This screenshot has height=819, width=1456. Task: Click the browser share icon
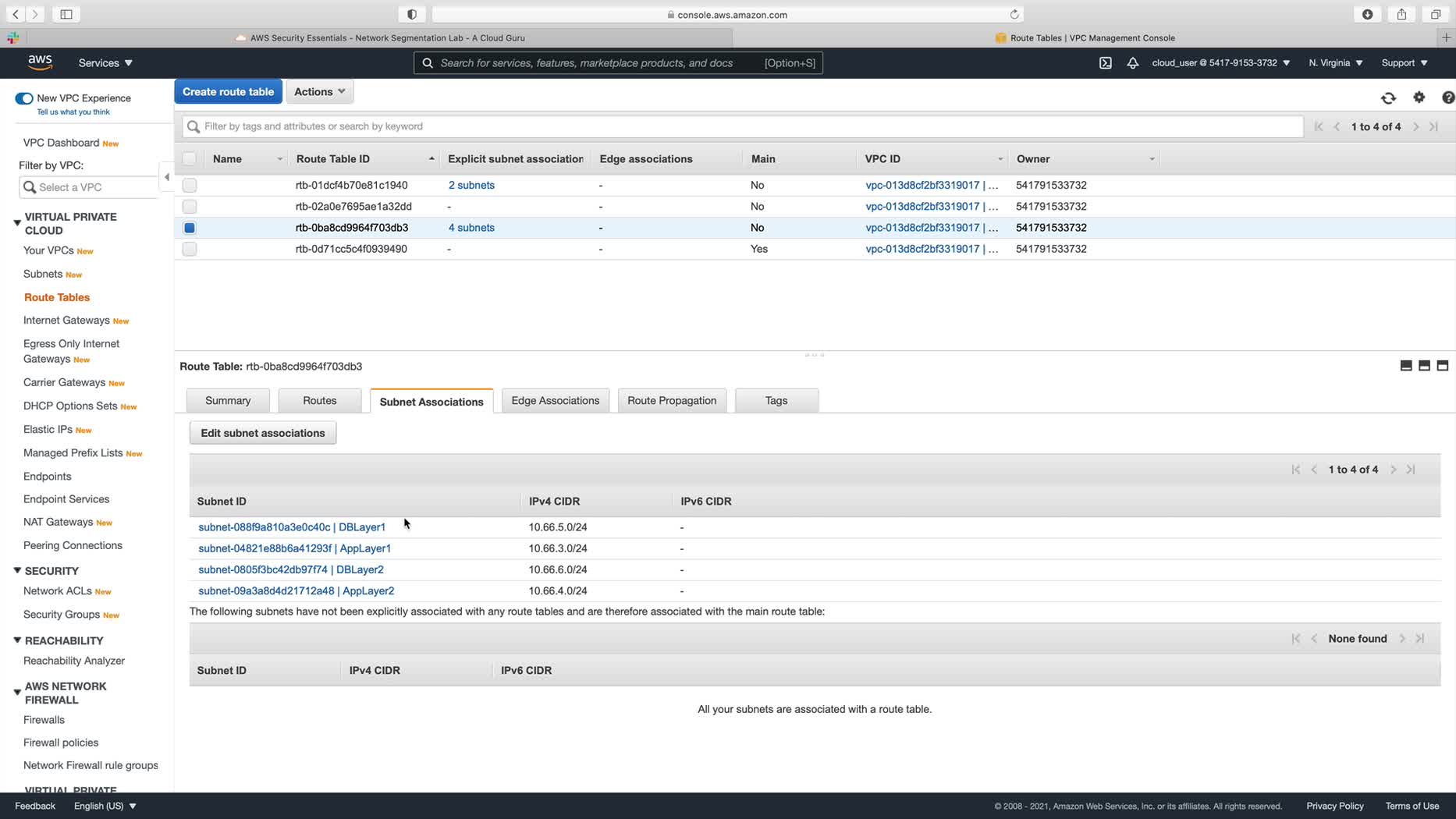(1401, 14)
